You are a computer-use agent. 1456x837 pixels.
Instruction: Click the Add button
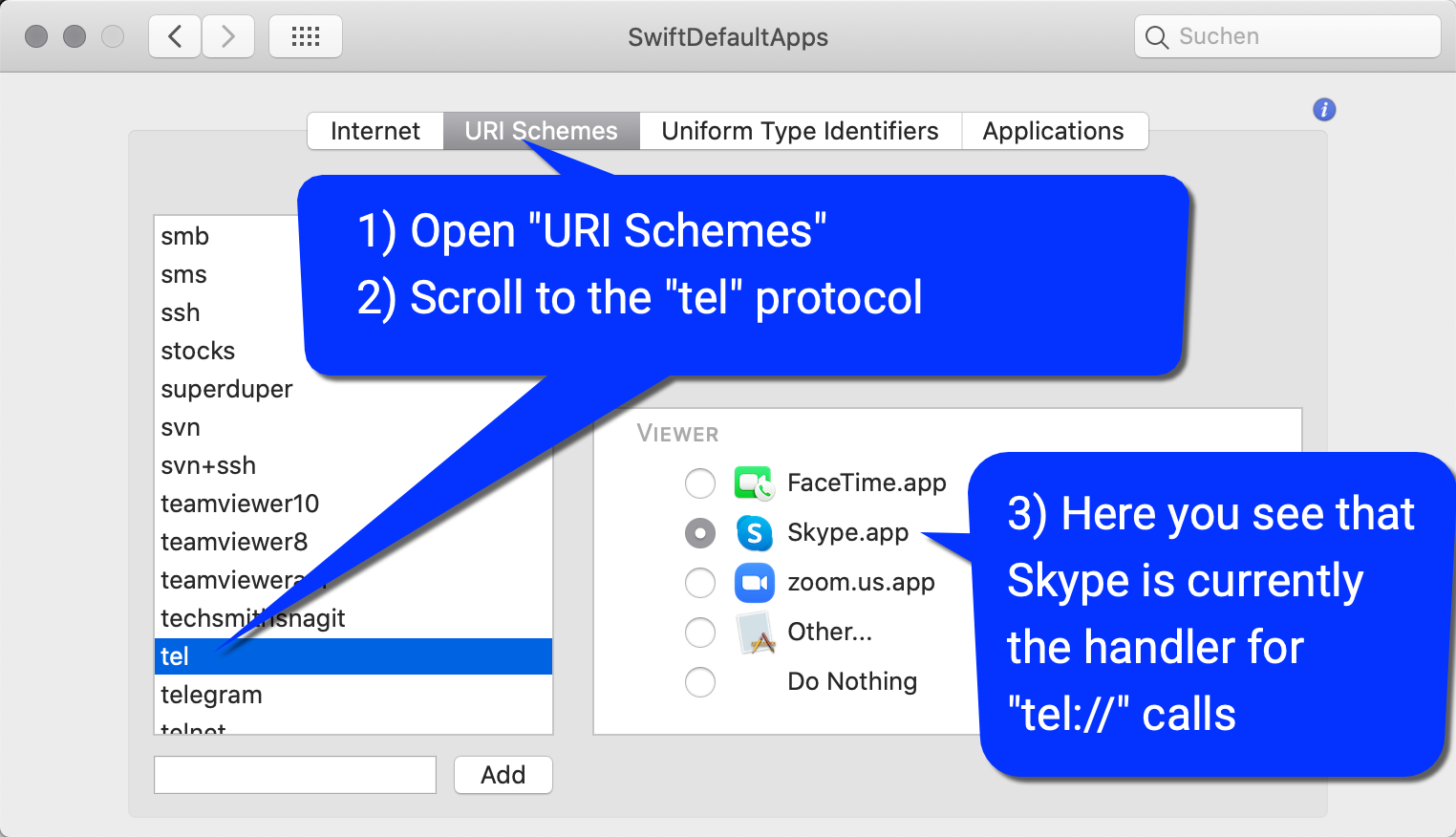[503, 775]
